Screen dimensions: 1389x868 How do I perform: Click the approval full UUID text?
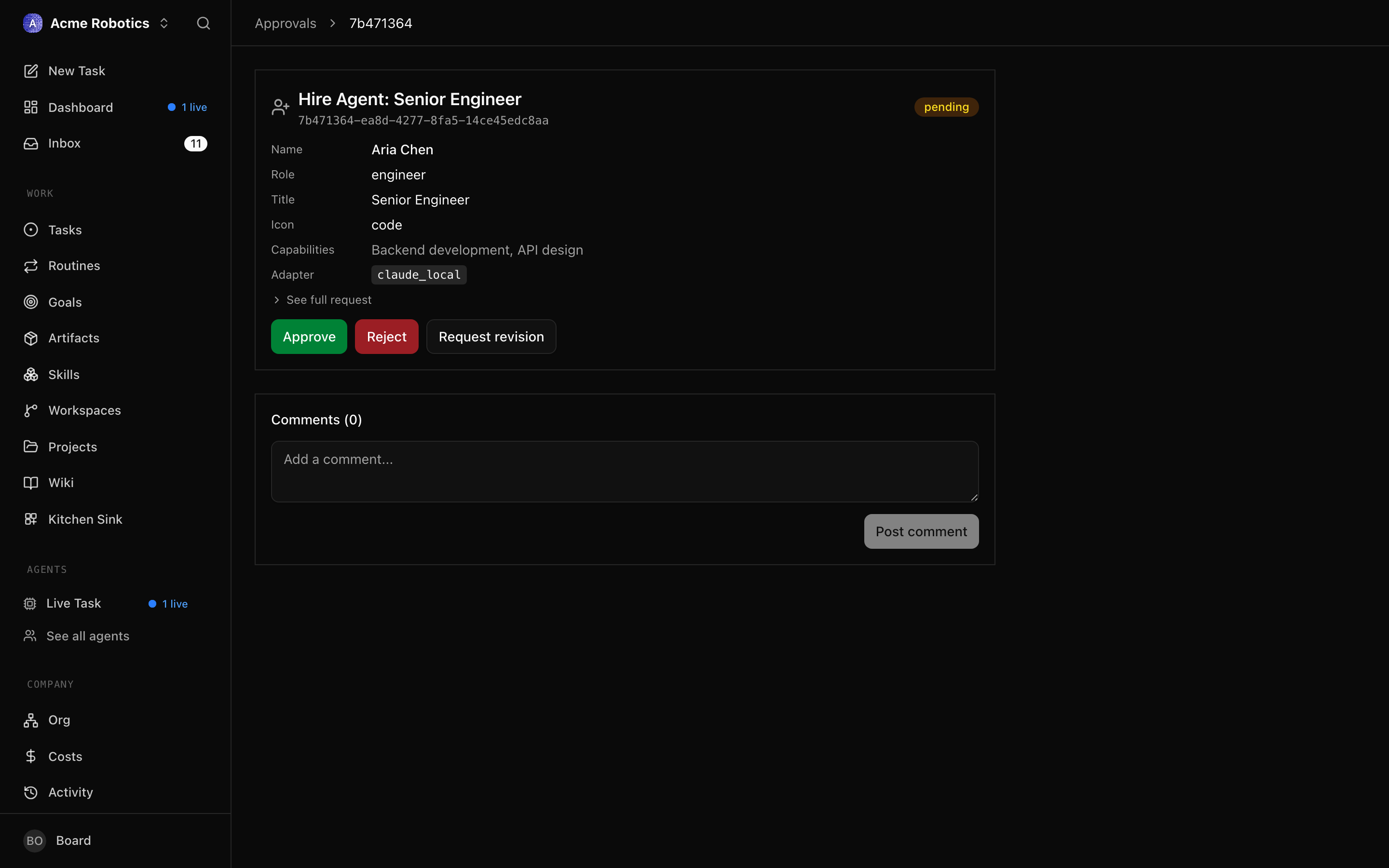423,121
